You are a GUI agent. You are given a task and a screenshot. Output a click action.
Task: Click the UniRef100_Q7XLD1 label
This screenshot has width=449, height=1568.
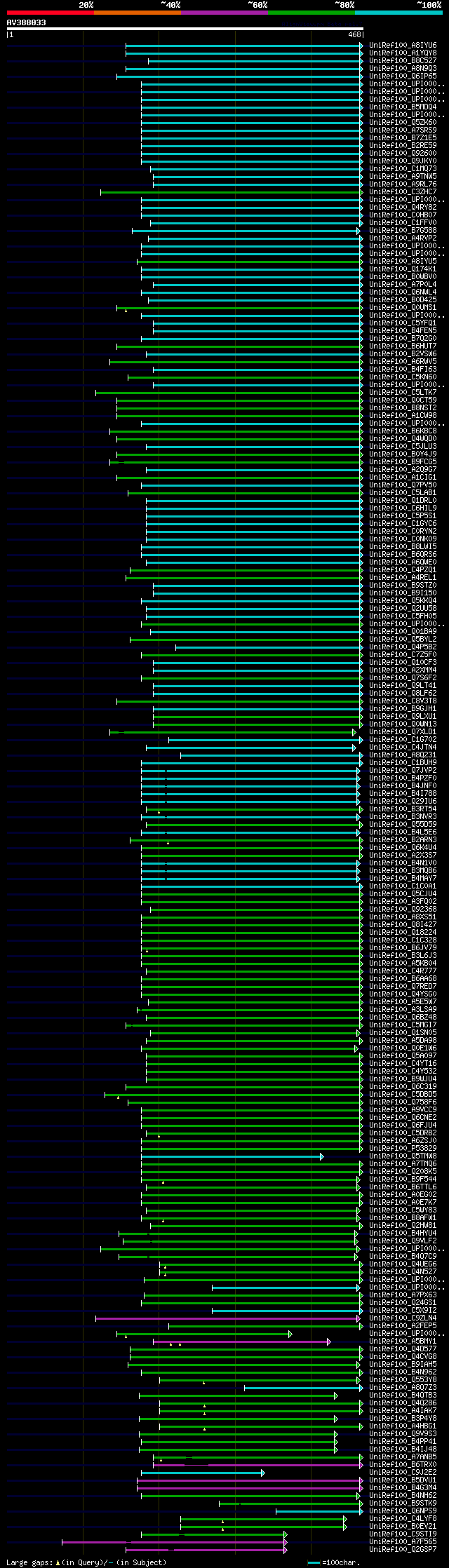pyautogui.click(x=403, y=731)
